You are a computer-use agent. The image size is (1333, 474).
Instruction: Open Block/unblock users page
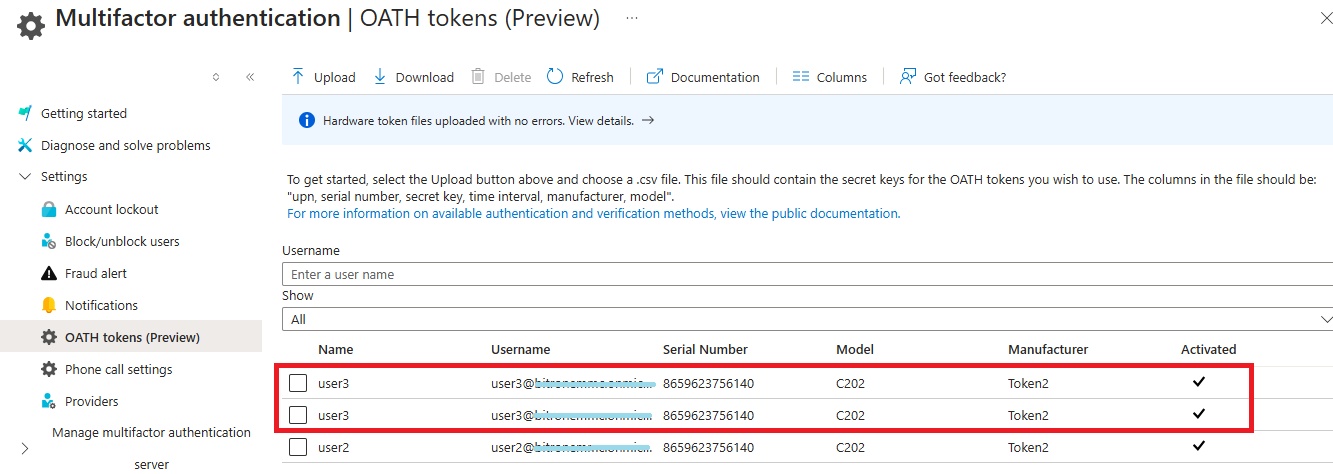[x=122, y=242]
